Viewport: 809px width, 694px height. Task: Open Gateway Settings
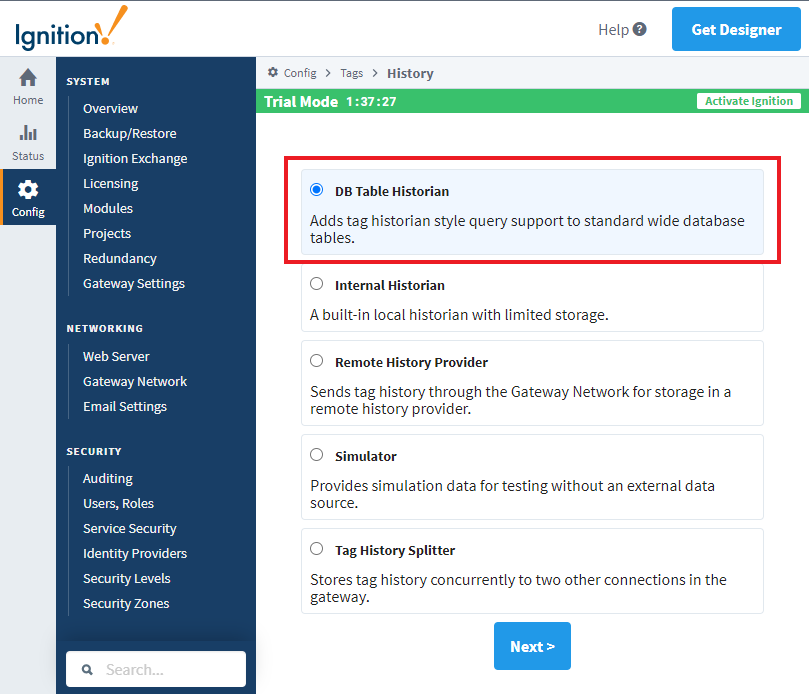point(134,284)
